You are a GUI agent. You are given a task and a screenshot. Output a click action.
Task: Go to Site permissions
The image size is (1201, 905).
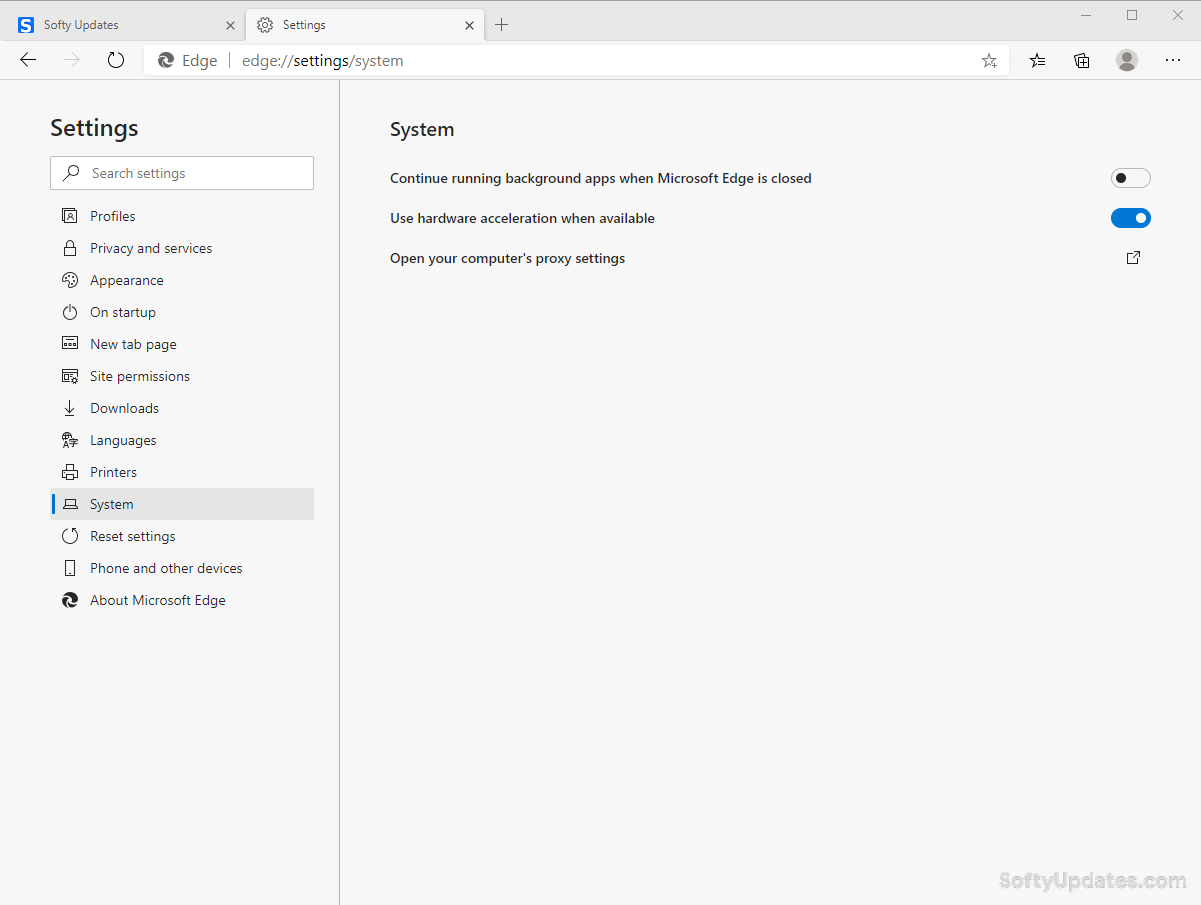coord(182,376)
